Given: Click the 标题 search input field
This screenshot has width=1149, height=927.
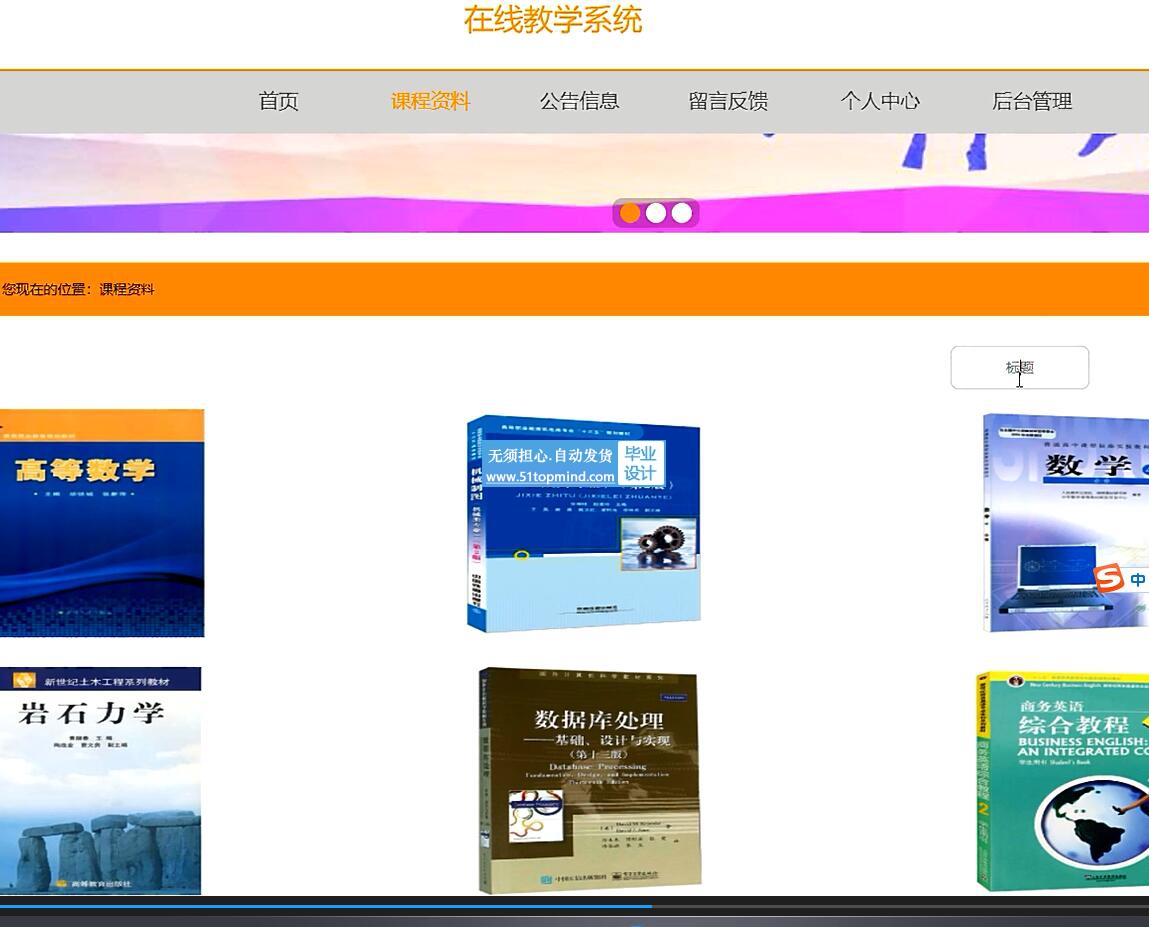Looking at the screenshot, I should [x=1019, y=367].
